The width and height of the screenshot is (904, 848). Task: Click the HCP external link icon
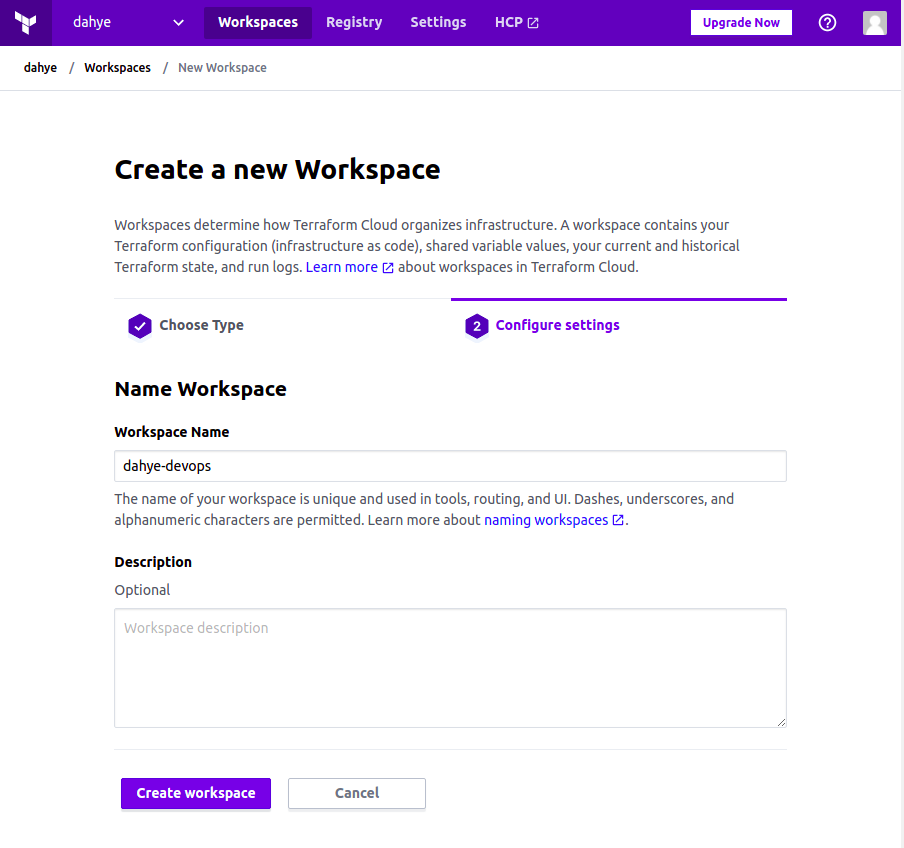533,23
